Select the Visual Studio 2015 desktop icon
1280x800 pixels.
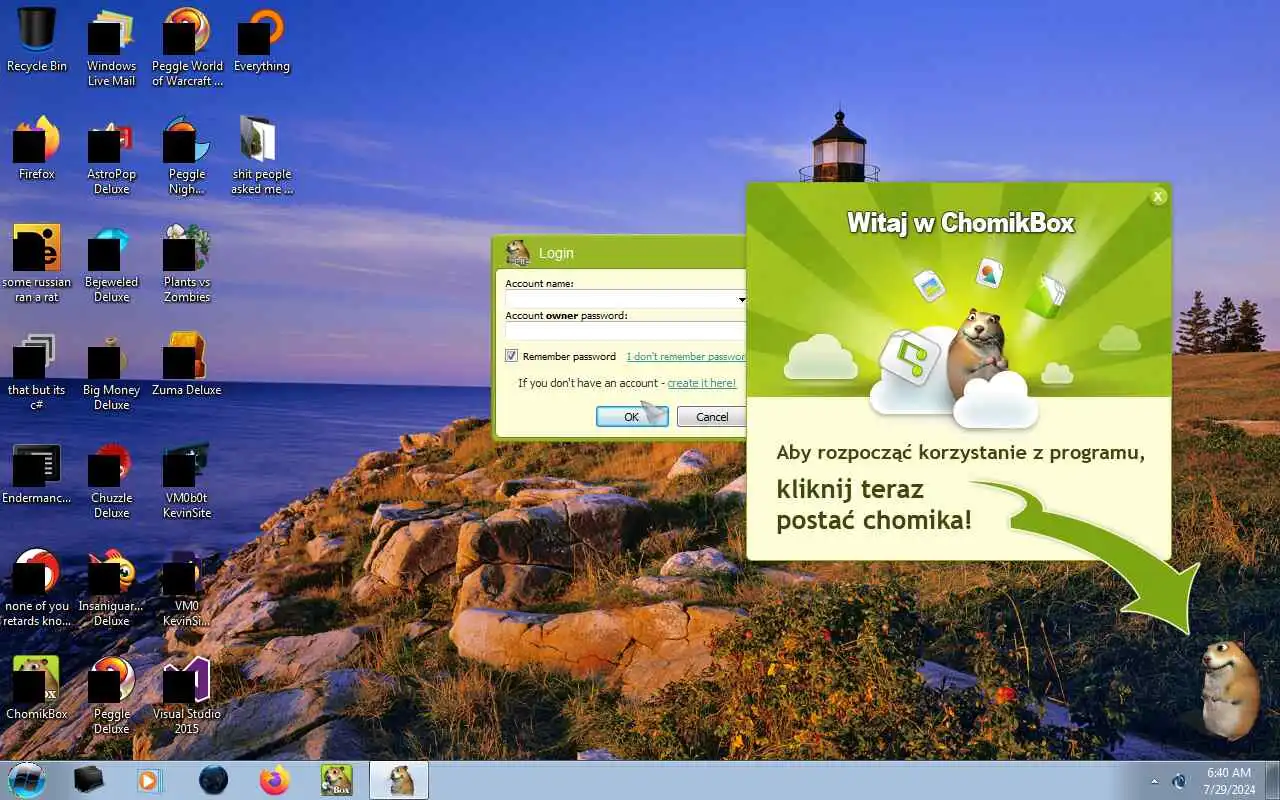pos(187,694)
